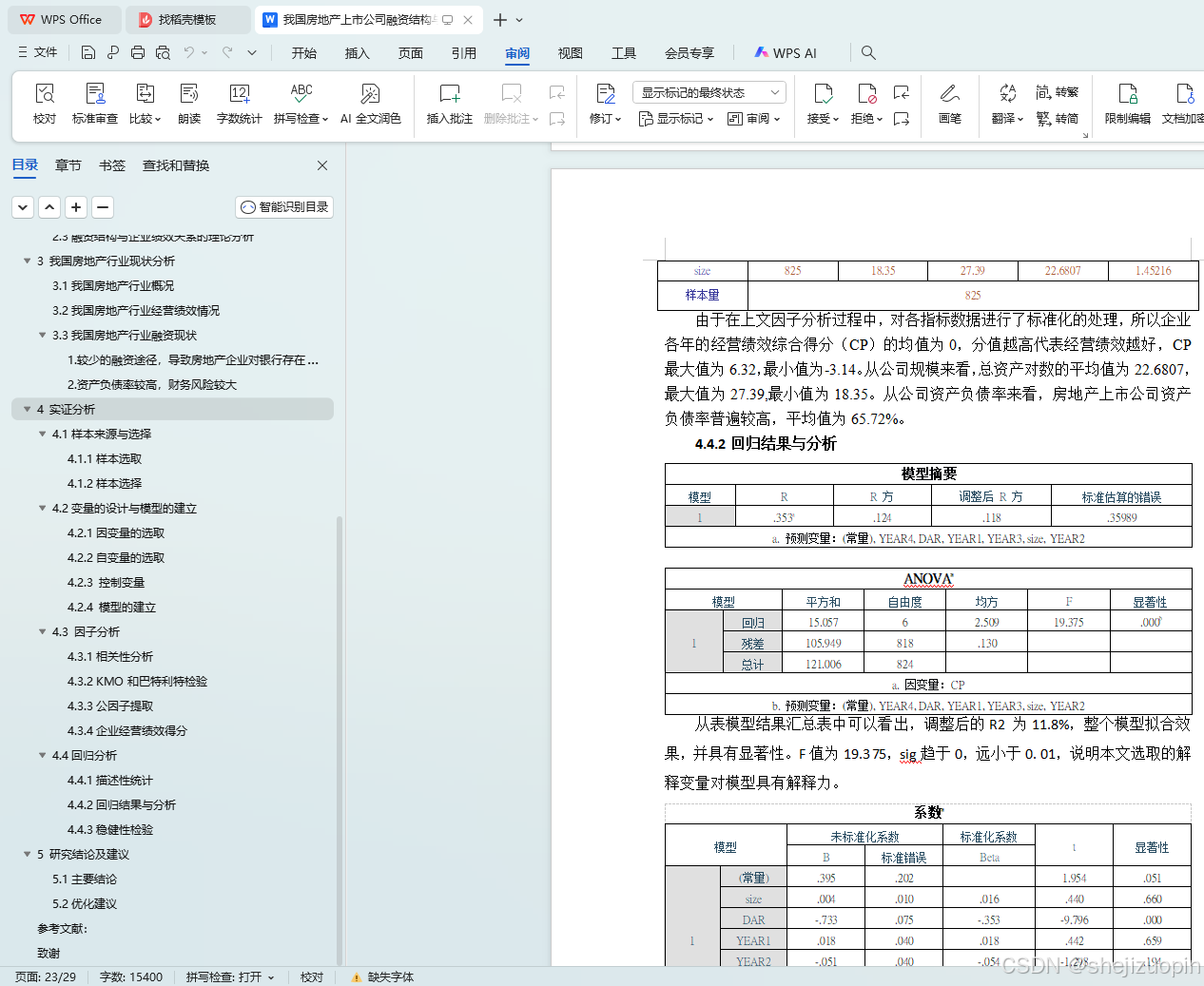Collapse the '4.3 因子分析' outline node
Image resolution: width=1204 pixels, height=986 pixels.
point(43,631)
